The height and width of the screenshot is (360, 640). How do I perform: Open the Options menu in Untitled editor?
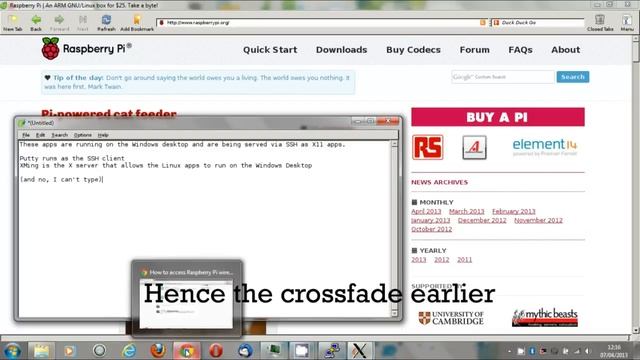tap(82, 135)
